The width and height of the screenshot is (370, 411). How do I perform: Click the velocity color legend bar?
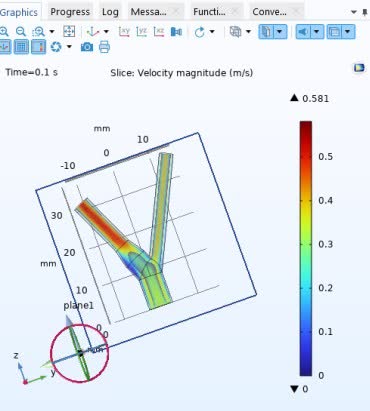(x=306, y=248)
